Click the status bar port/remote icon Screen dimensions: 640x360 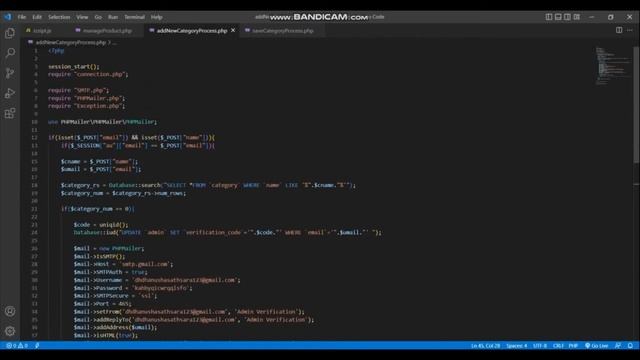[37, 346]
